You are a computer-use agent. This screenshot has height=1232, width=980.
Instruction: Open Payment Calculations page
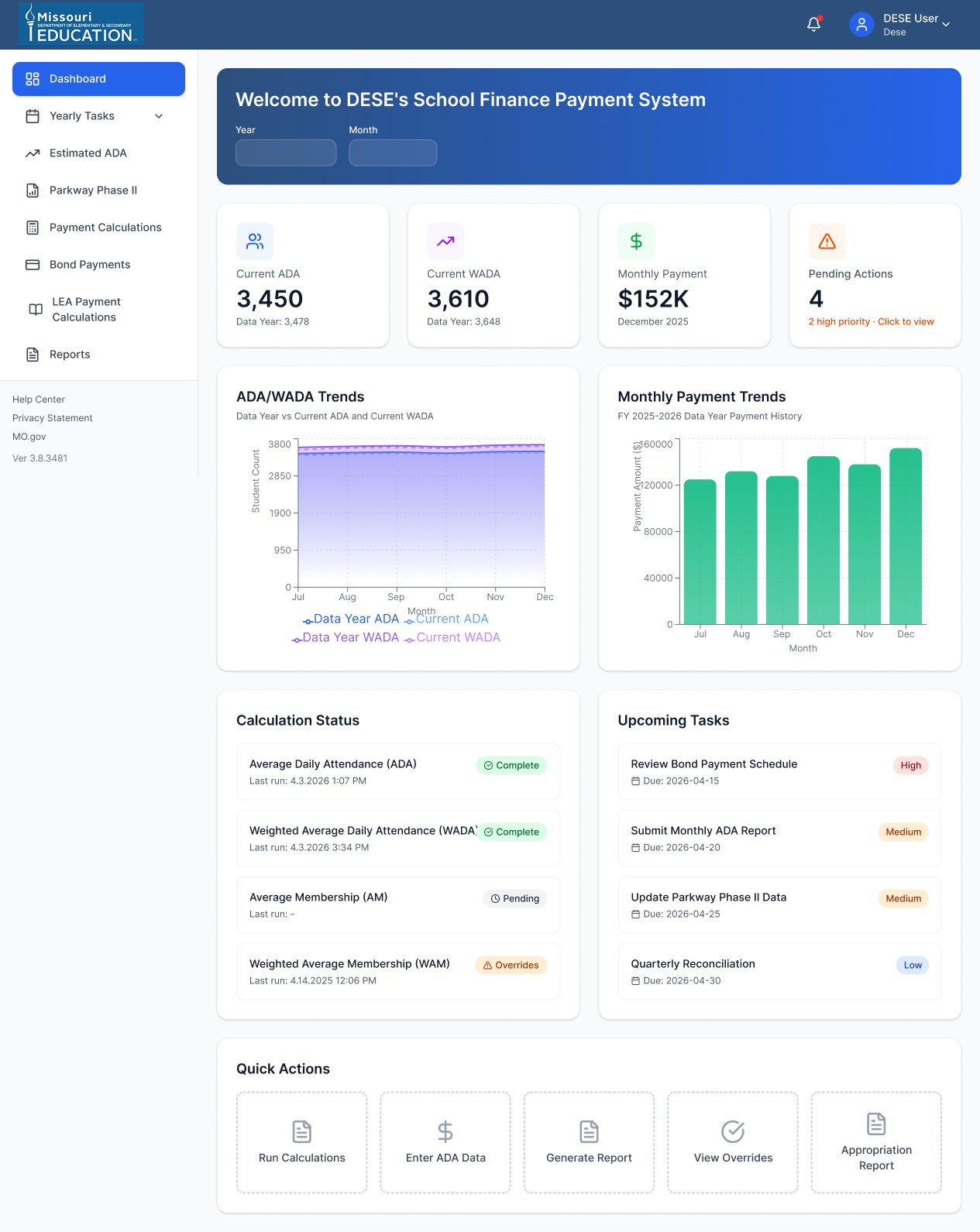click(98, 228)
